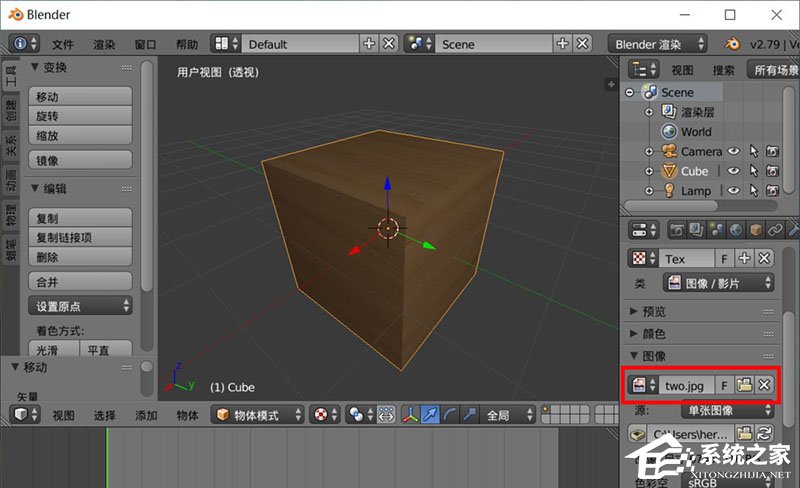The width and height of the screenshot is (800, 488).
Task: Toggle fake user F for Tex
Action: click(x=724, y=258)
